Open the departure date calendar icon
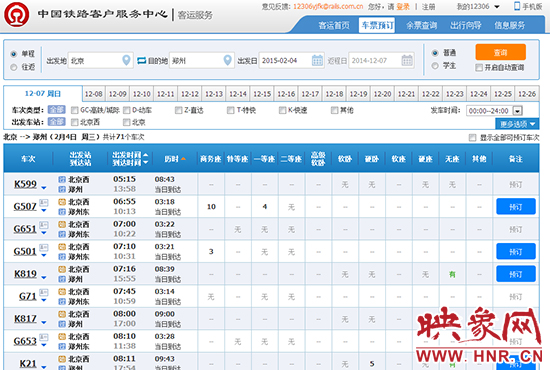This screenshot has width=550, height=370. [317, 60]
